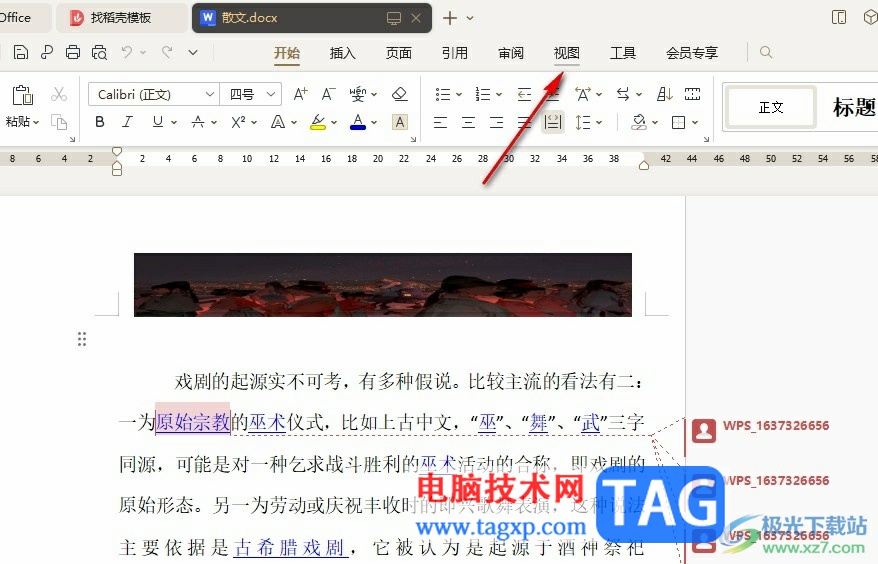This screenshot has width=878, height=564.
Task: Toggle Superscript formatting
Action: pos(239,122)
